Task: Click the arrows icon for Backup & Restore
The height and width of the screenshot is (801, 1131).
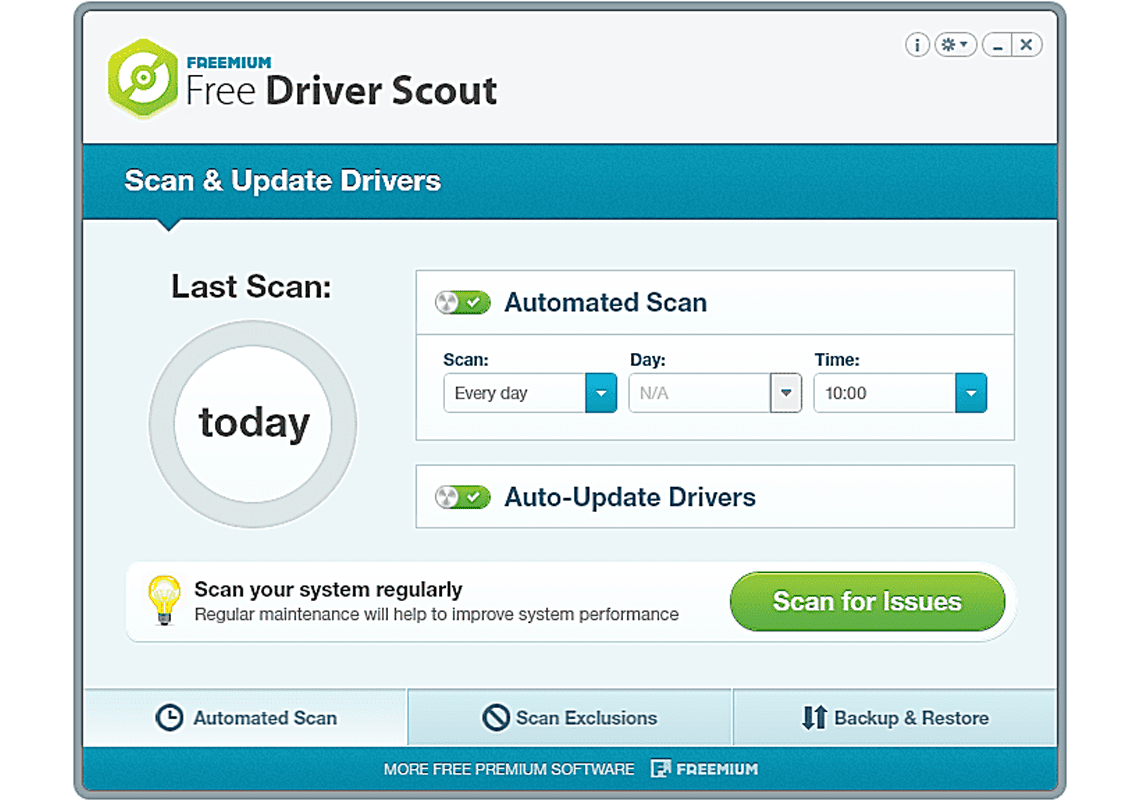Action: pyautogui.click(x=814, y=718)
